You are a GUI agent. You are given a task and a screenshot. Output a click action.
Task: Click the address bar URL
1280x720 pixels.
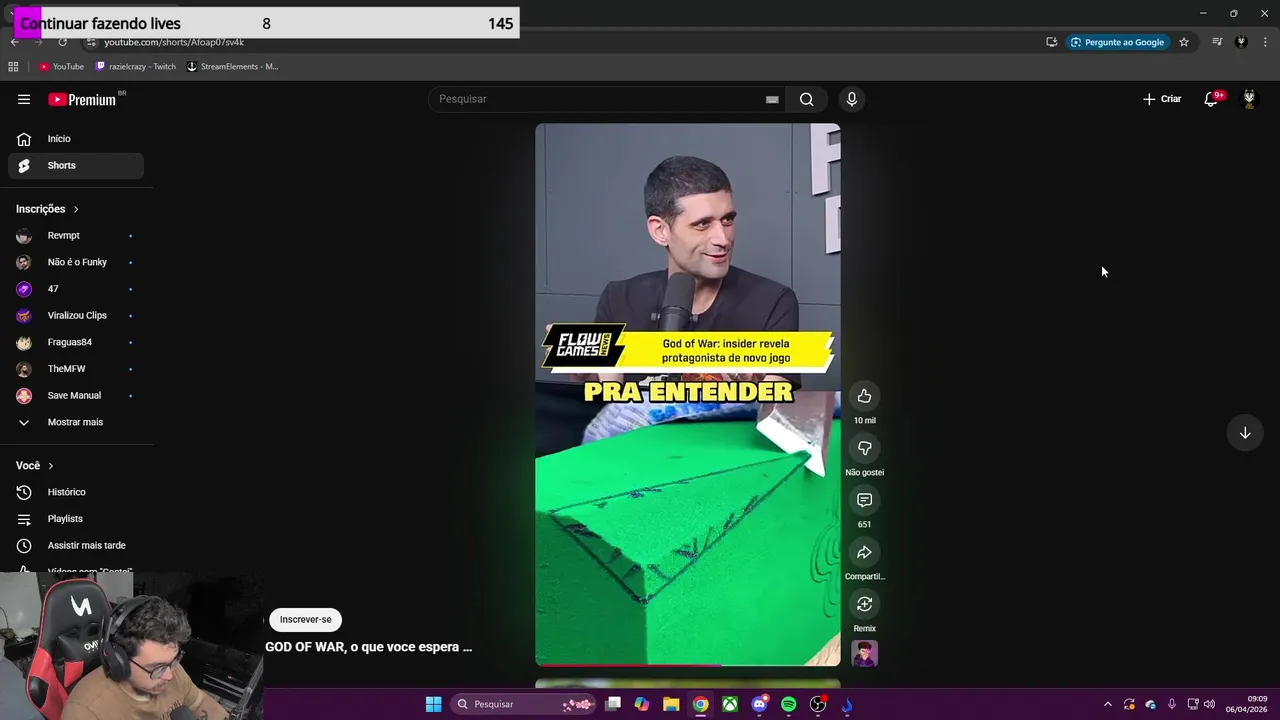(x=174, y=42)
